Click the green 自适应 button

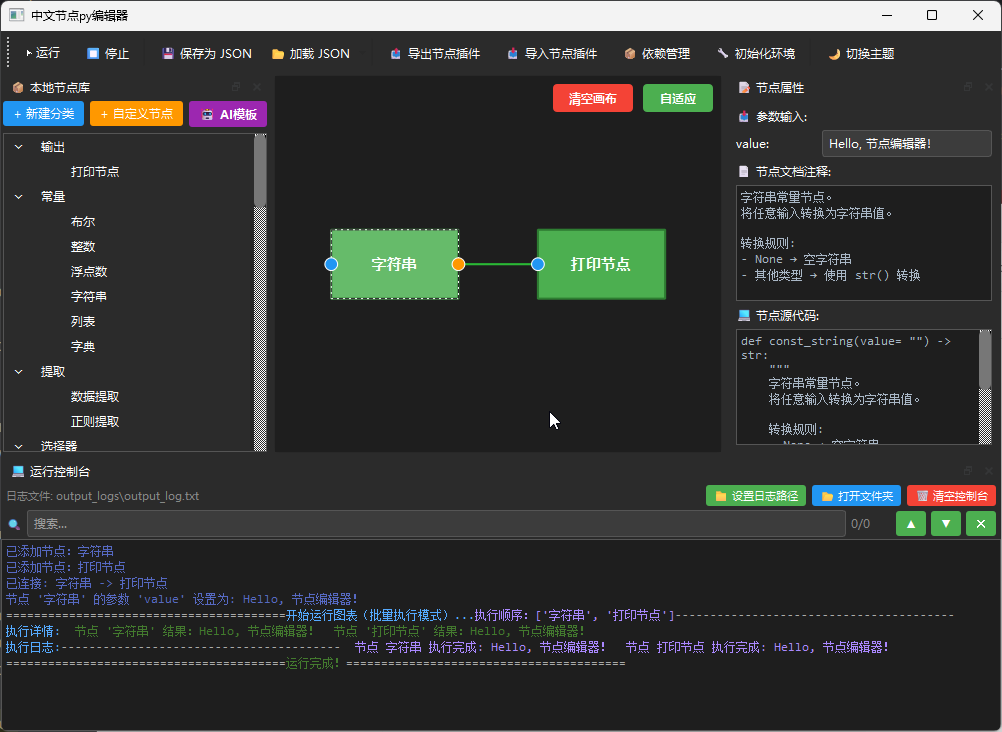pyautogui.click(x=678, y=99)
